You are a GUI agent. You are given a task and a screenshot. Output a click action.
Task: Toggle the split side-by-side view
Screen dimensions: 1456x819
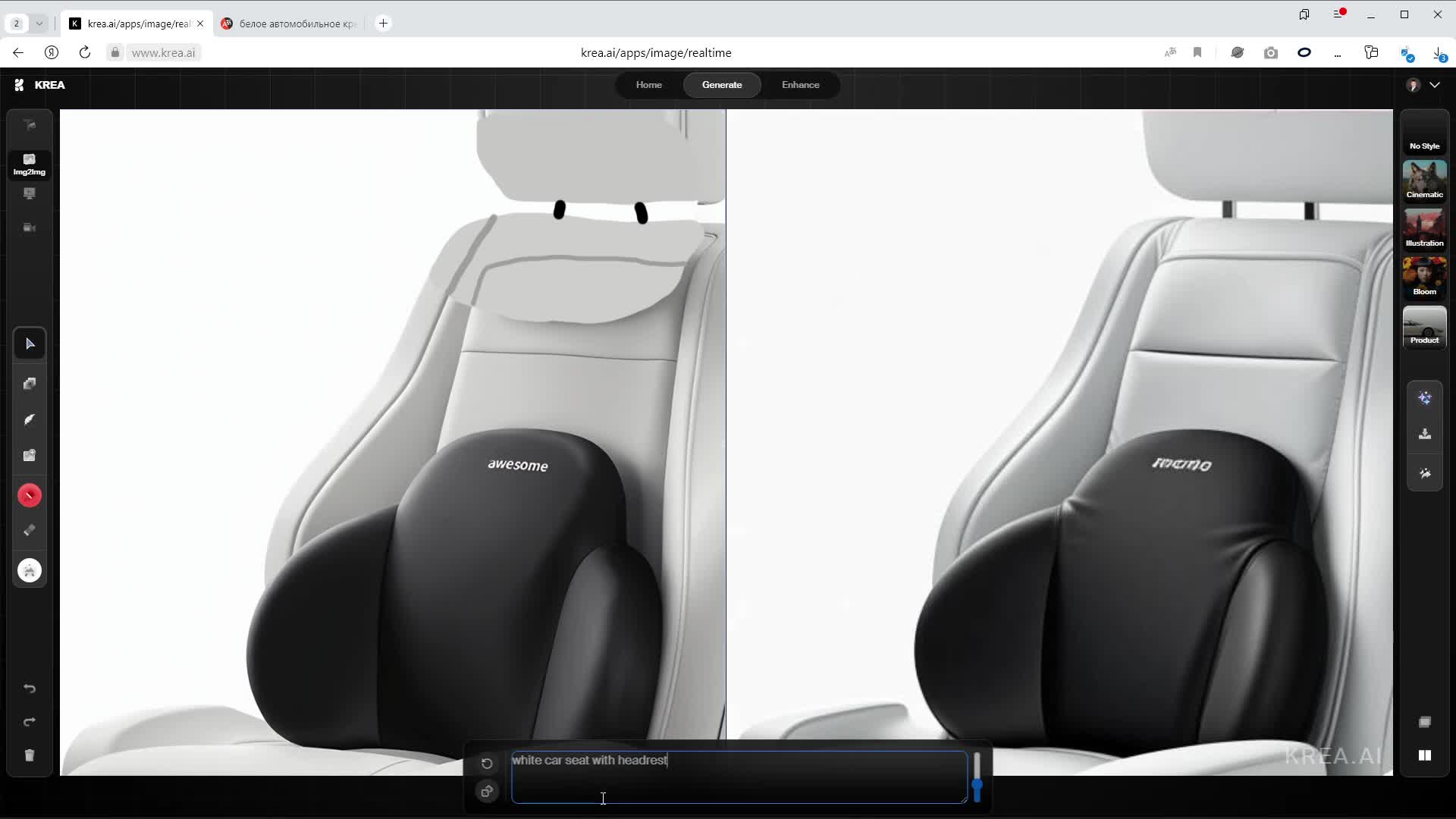coord(1425,755)
